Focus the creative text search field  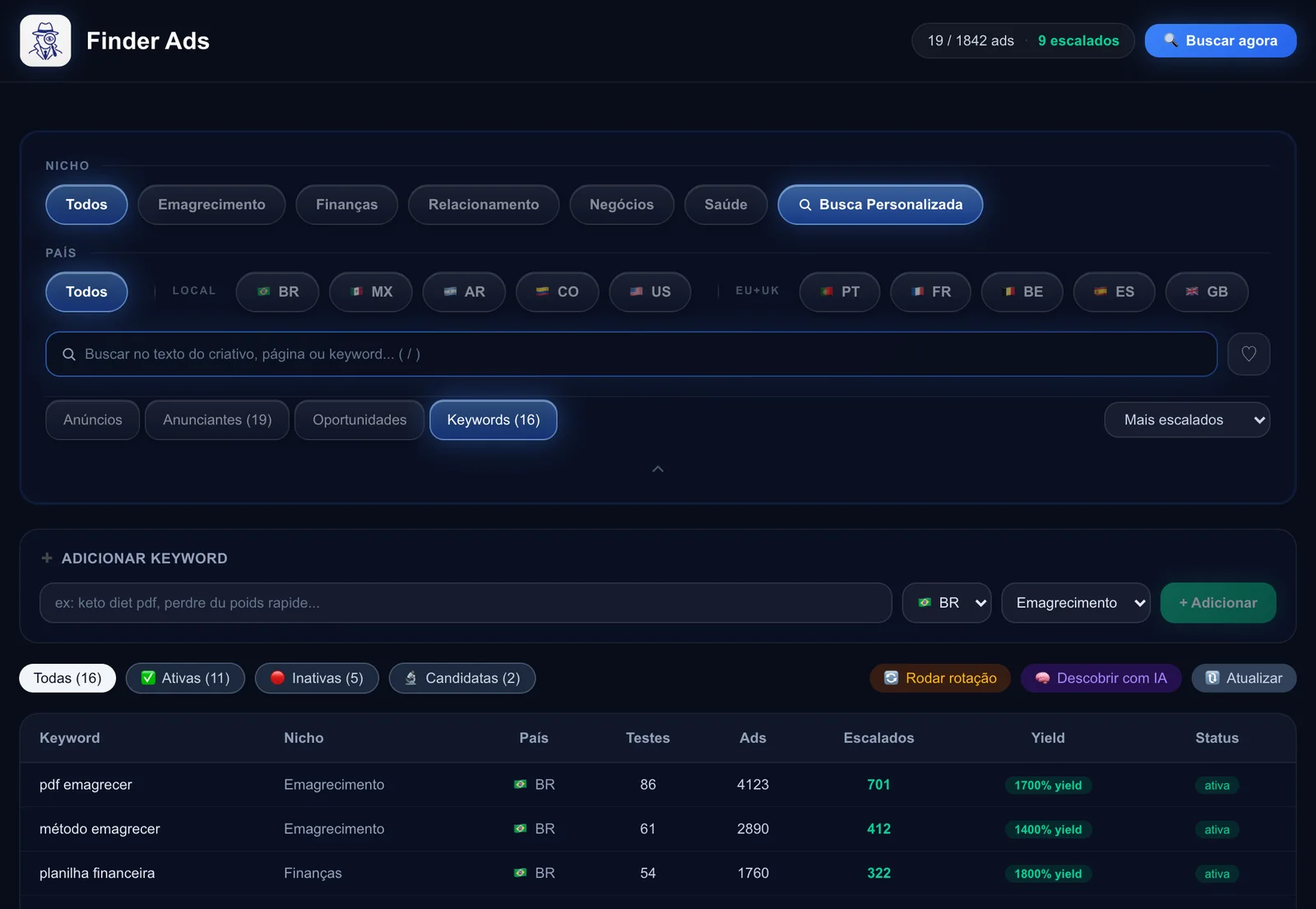pyautogui.click(x=632, y=355)
